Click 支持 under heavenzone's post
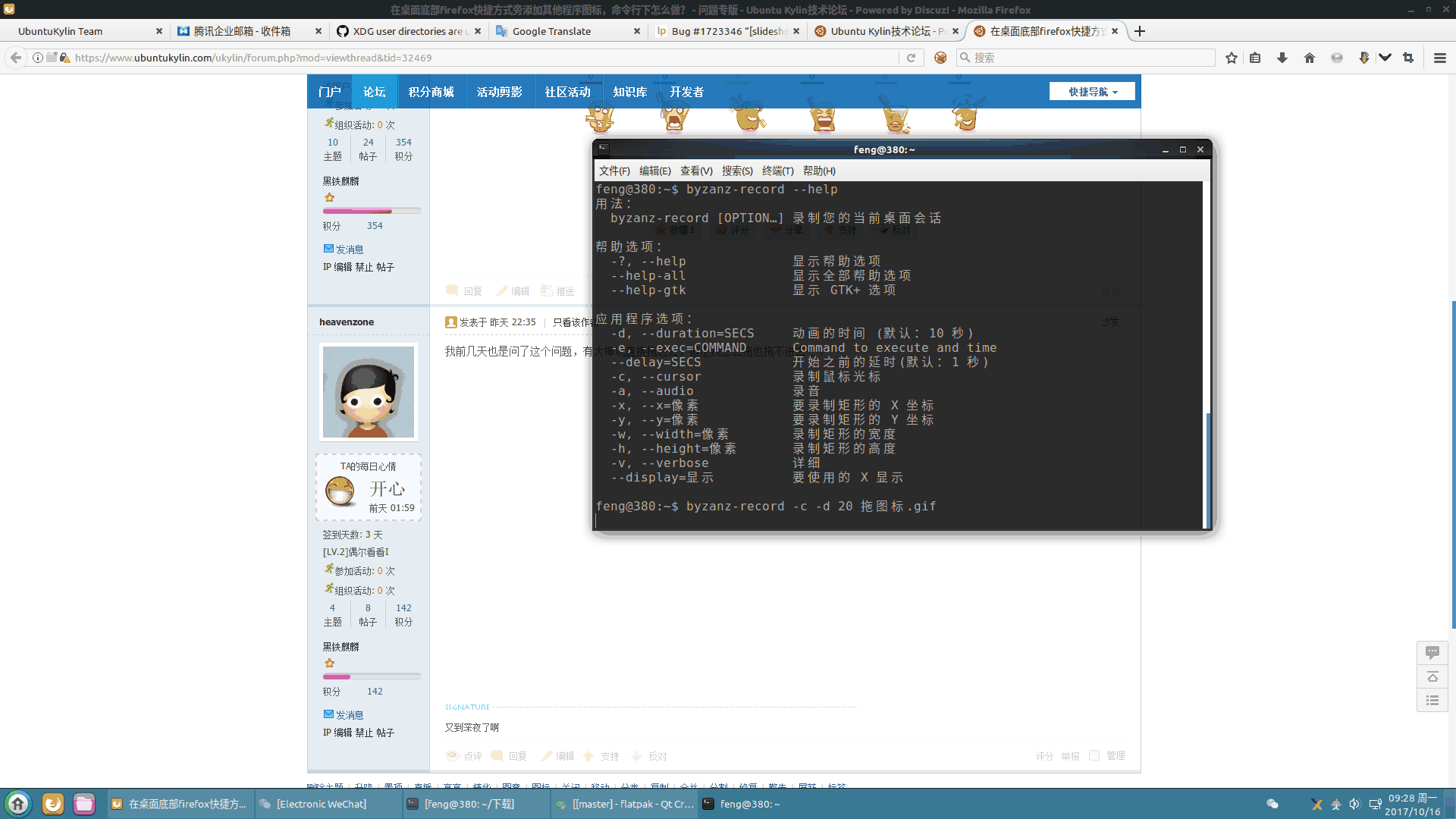Screen dimensions: 1456x819 click(x=609, y=756)
